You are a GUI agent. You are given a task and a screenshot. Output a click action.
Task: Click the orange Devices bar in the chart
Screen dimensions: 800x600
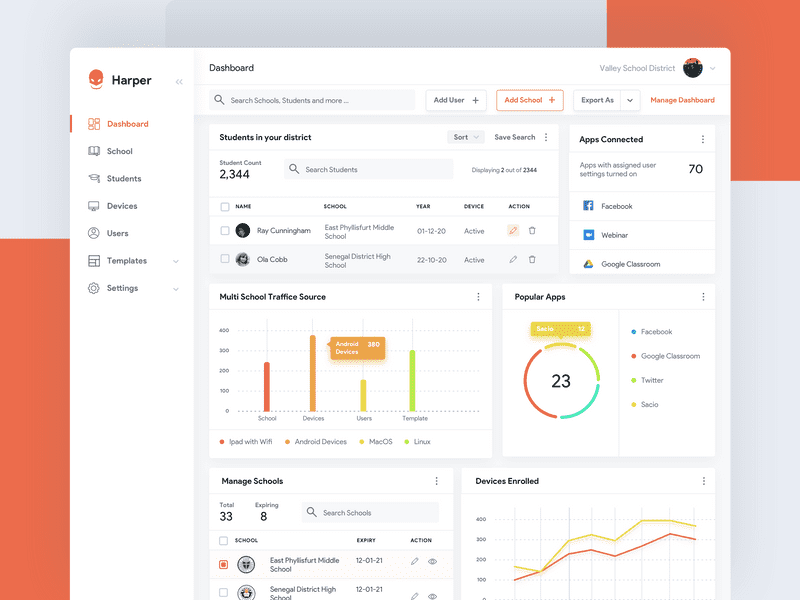click(313, 373)
